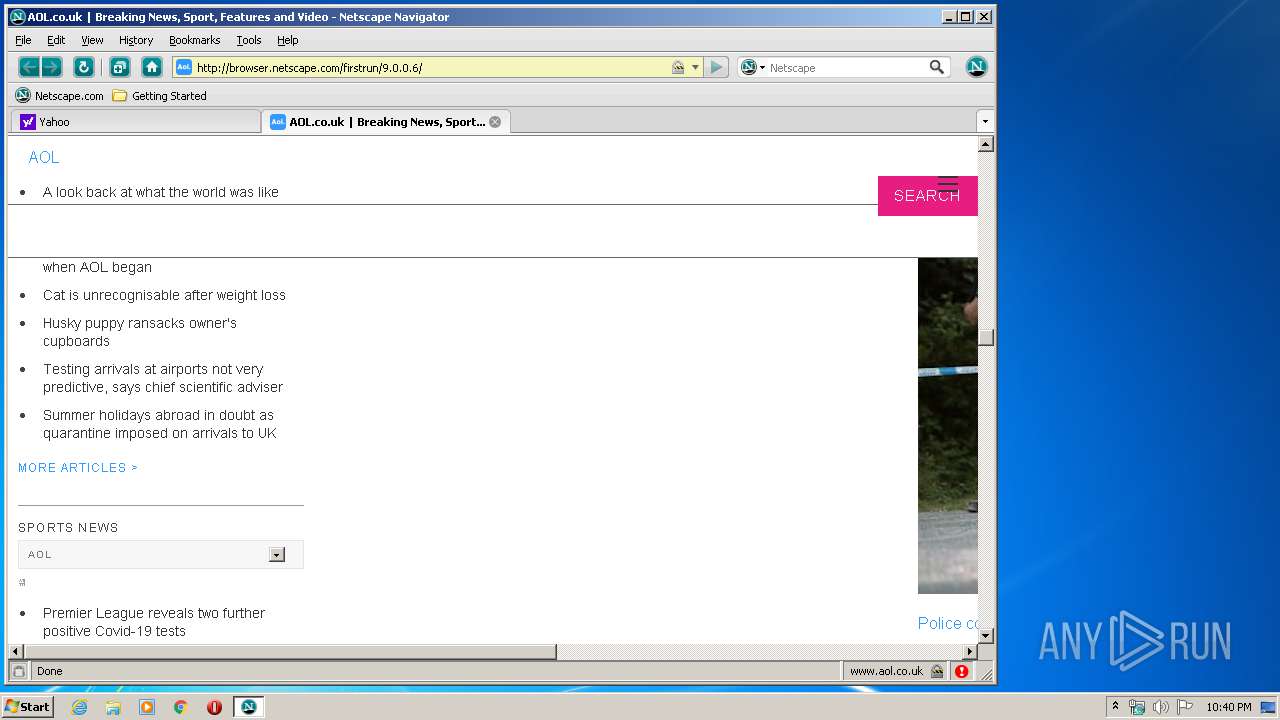The image size is (1280, 720).
Task: Select Netscape Navigator taskbar button
Action: click(248, 707)
